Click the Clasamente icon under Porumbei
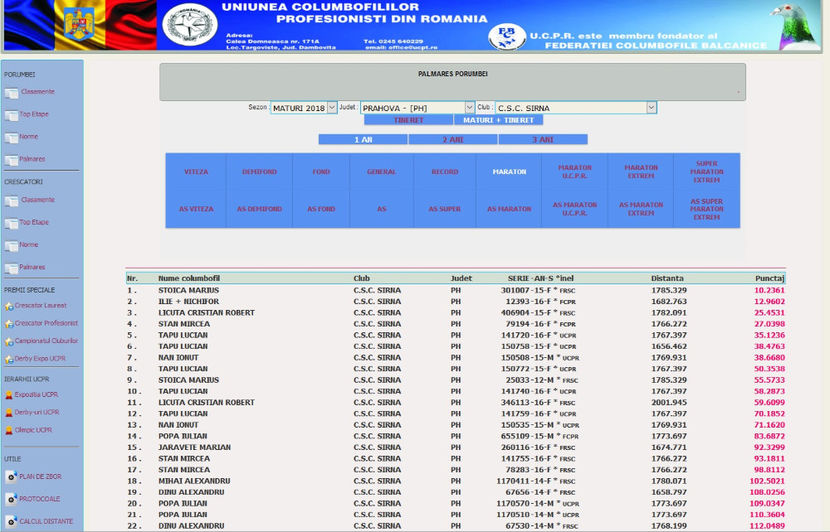Screen dimensions: 830x532 12,93
